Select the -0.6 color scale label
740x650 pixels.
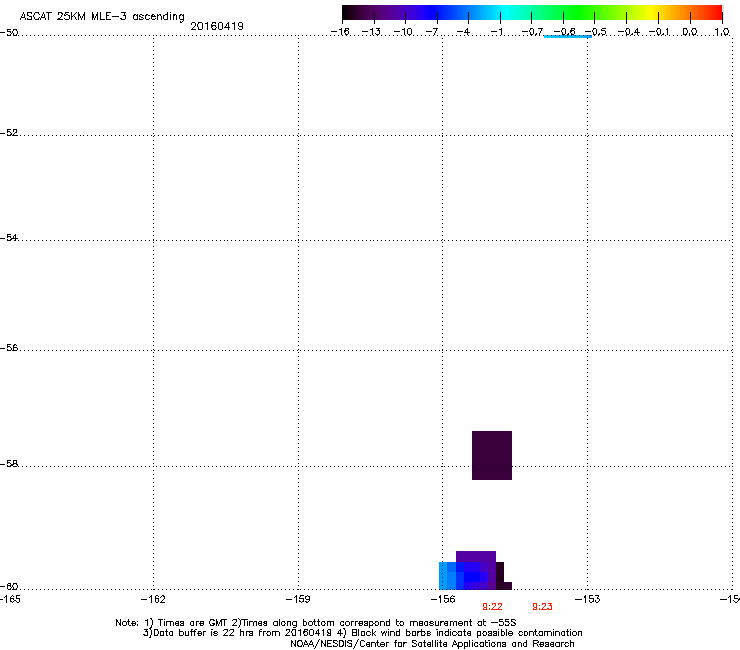click(564, 32)
